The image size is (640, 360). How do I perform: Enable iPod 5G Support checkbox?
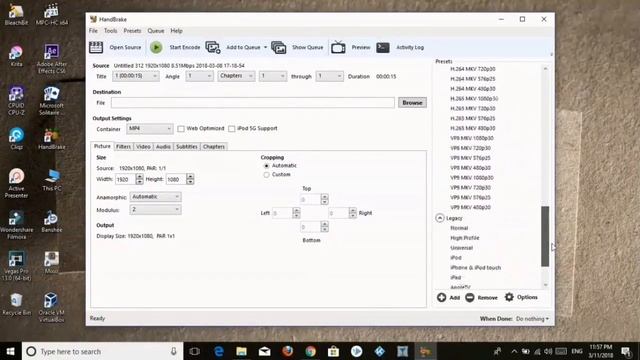tap(232, 129)
